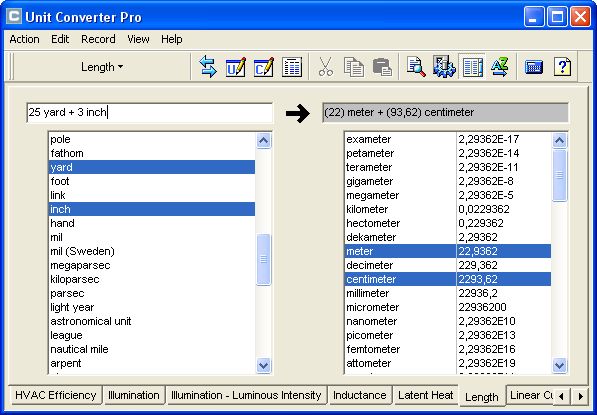Viewport: 597px width, 415px height.
Task: Toggle the columns view toolbar icon
Action: [x=472, y=67]
